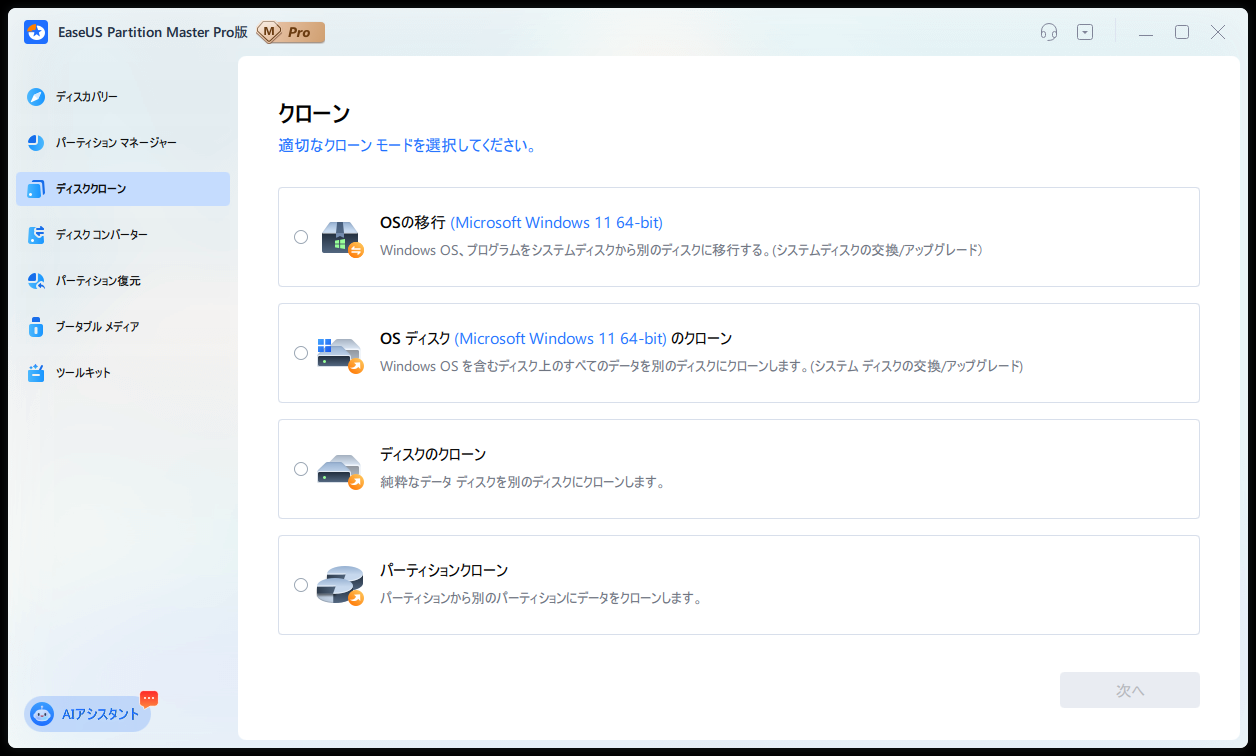1256x756 pixels.
Task: Maximize the EaseUS Partition Master window
Action: pos(1182,32)
